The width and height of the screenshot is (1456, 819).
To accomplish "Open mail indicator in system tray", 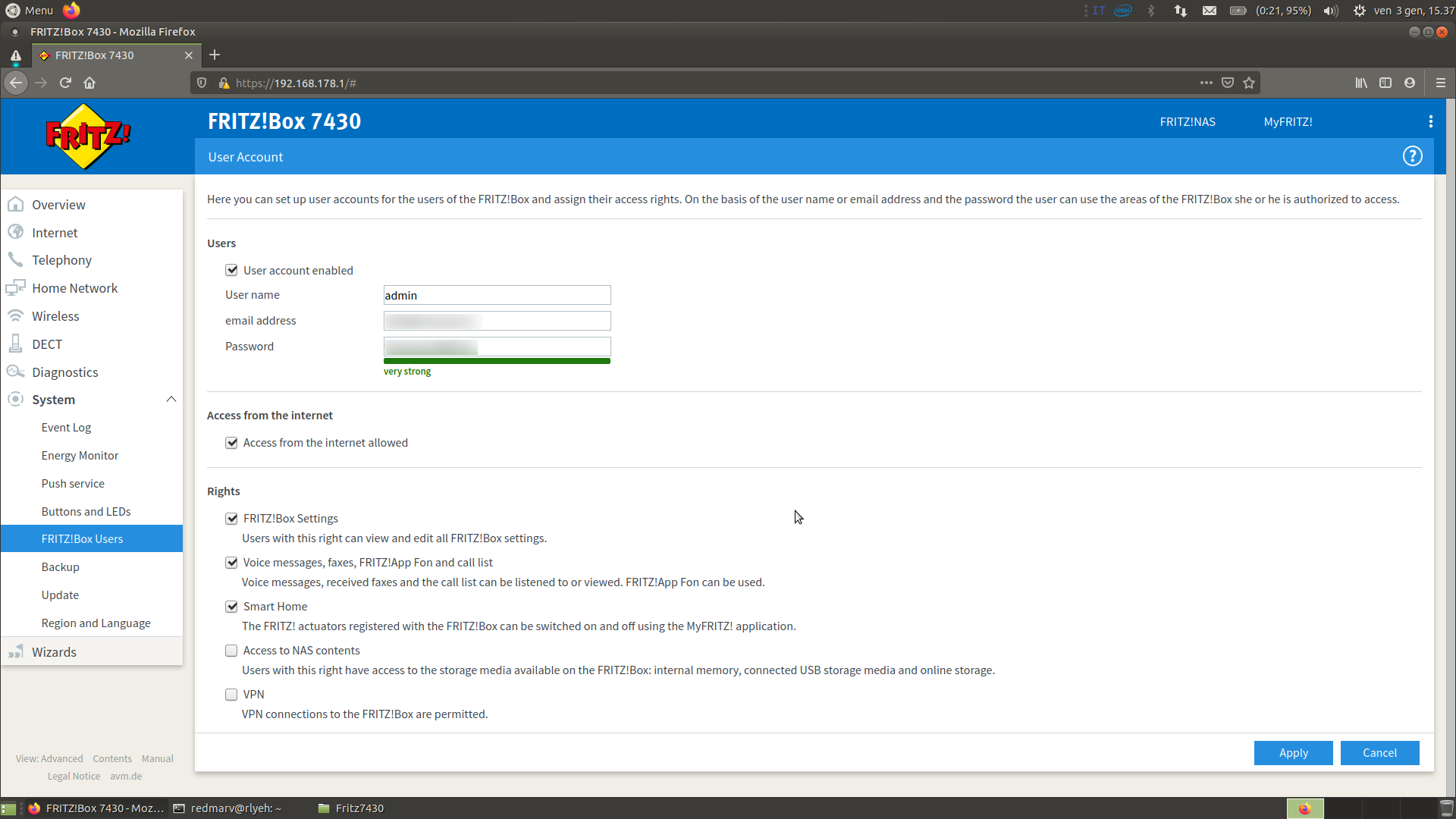I will (x=1210, y=11).
